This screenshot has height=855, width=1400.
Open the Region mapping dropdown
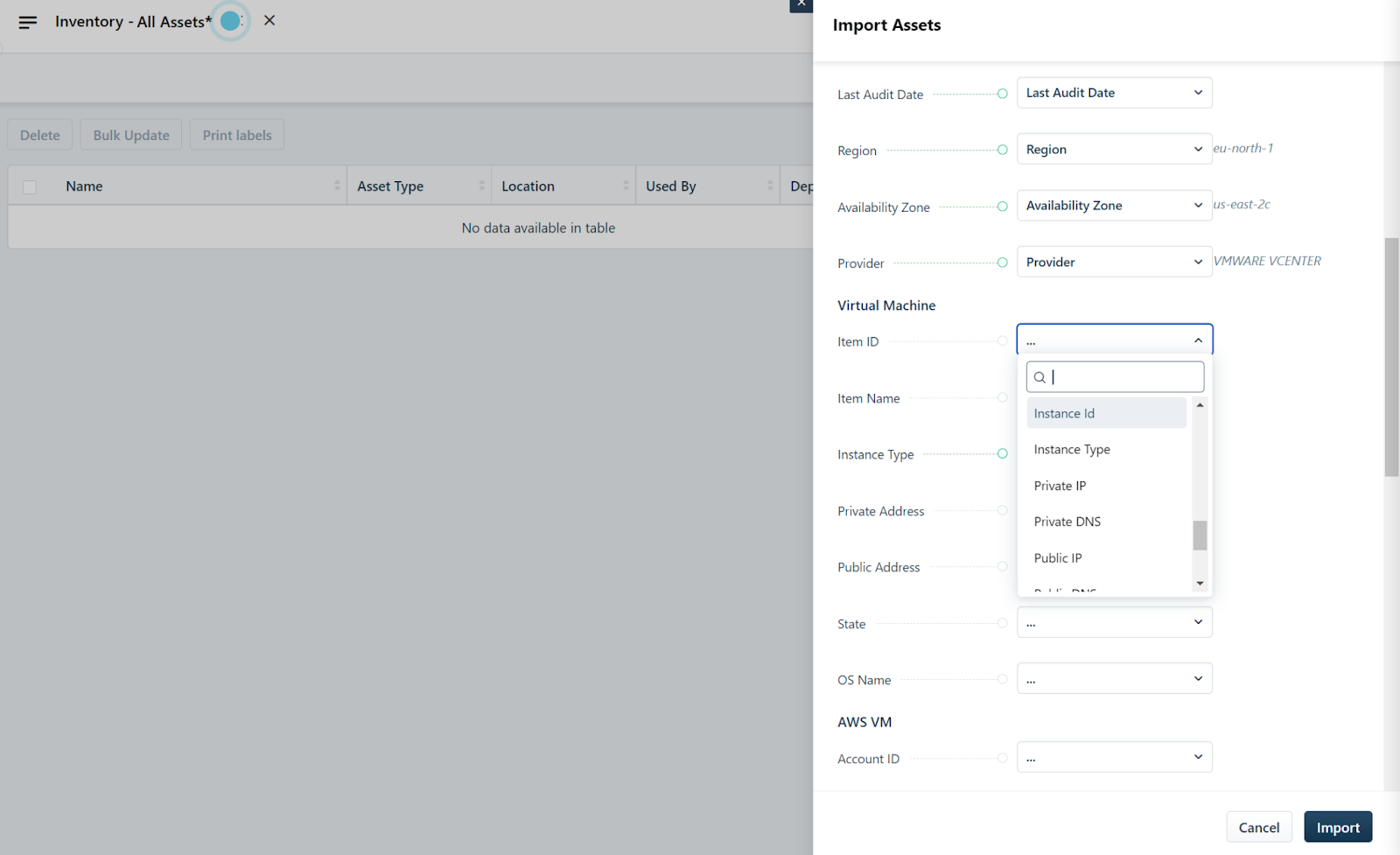tap(1114, 149)
